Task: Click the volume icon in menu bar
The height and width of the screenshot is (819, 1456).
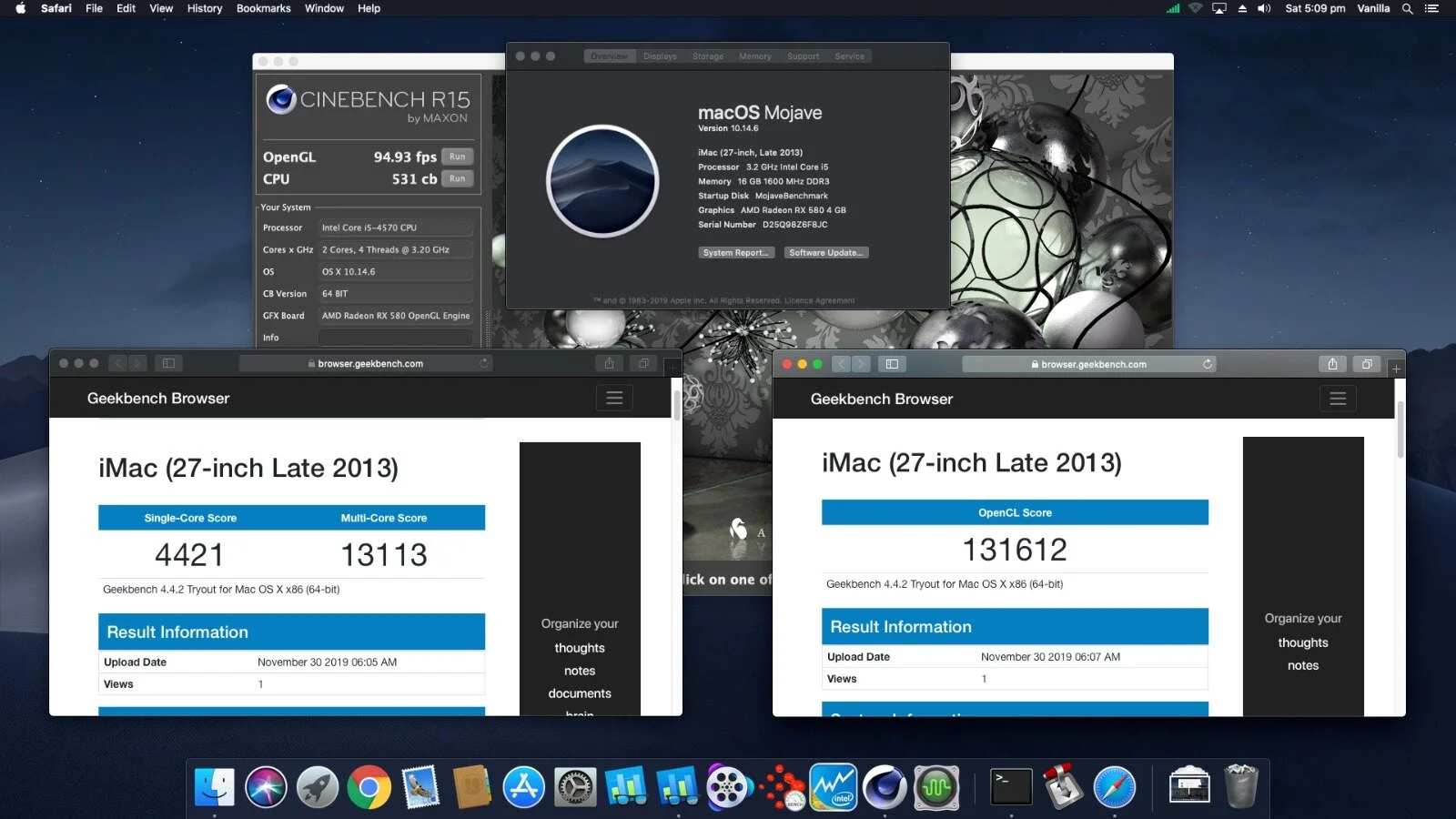Action: click(x=1264, y=8)
